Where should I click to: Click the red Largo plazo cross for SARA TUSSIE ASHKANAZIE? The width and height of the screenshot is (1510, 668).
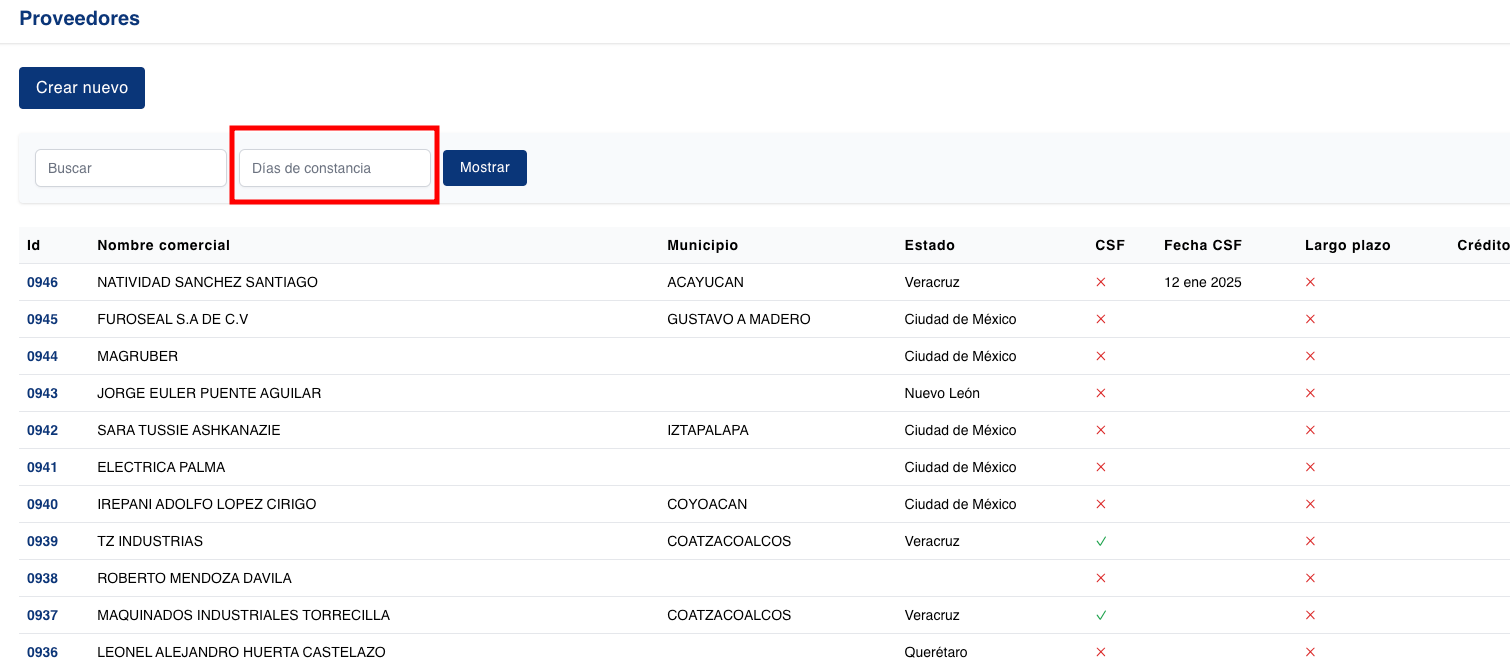[1310, 430]
